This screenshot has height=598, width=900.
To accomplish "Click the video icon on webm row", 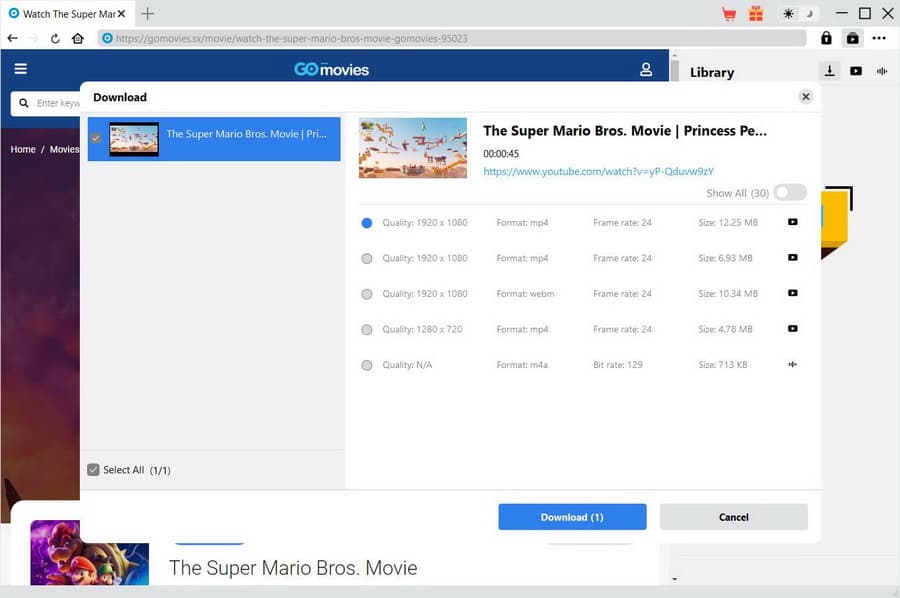I will 793,293.
